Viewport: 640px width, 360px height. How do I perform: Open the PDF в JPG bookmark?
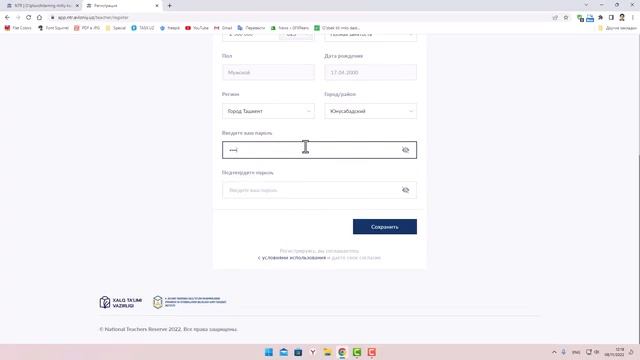pos(87,28)
